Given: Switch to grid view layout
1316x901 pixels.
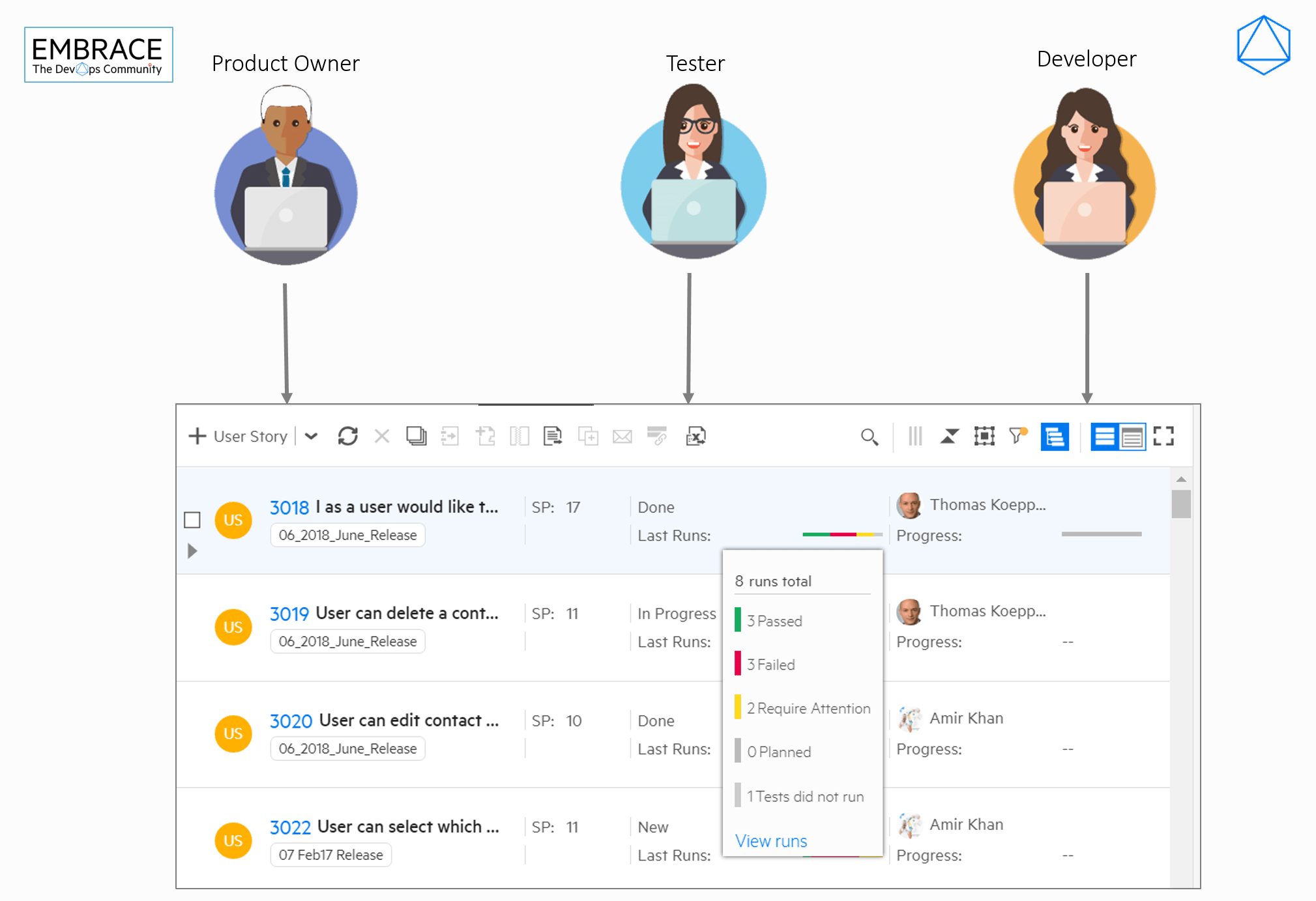Looking at the screenshot, I should (1132, 436).
